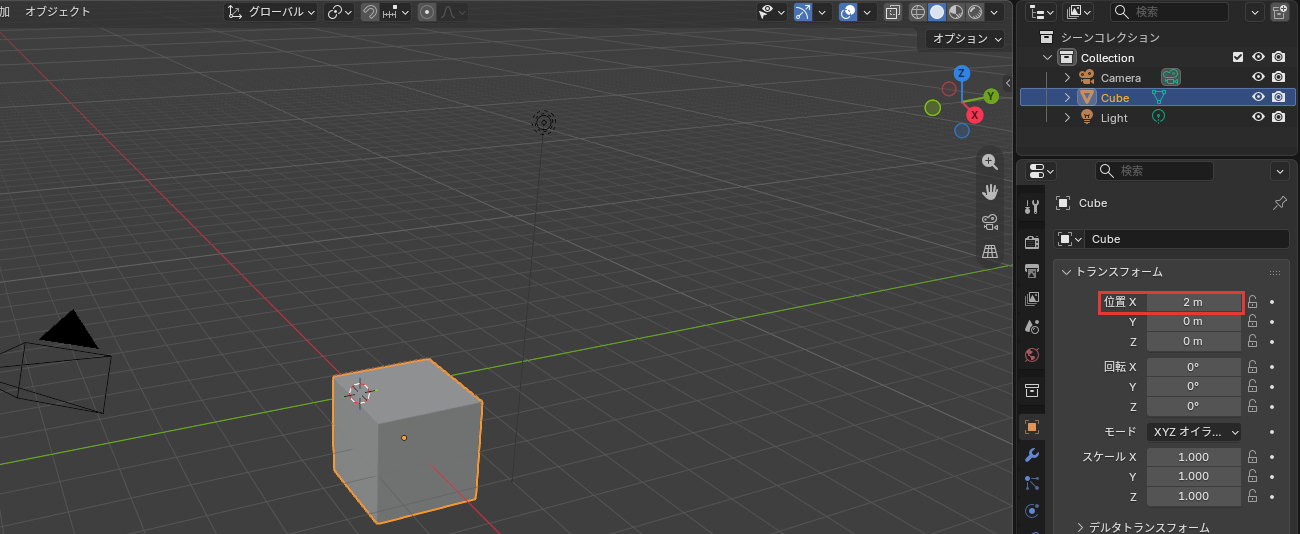Open the viewport shading options dropdown

pyautogui.click(x=992, y=12)
